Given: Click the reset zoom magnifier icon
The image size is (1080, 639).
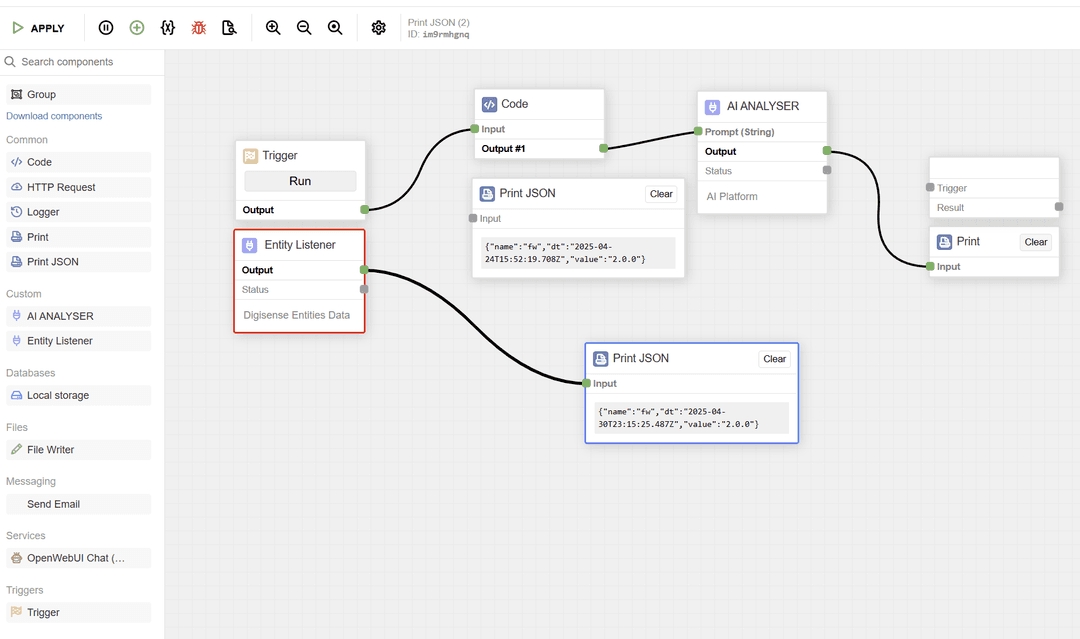Looking at the screenshot, I should click(x=335, y=28).
